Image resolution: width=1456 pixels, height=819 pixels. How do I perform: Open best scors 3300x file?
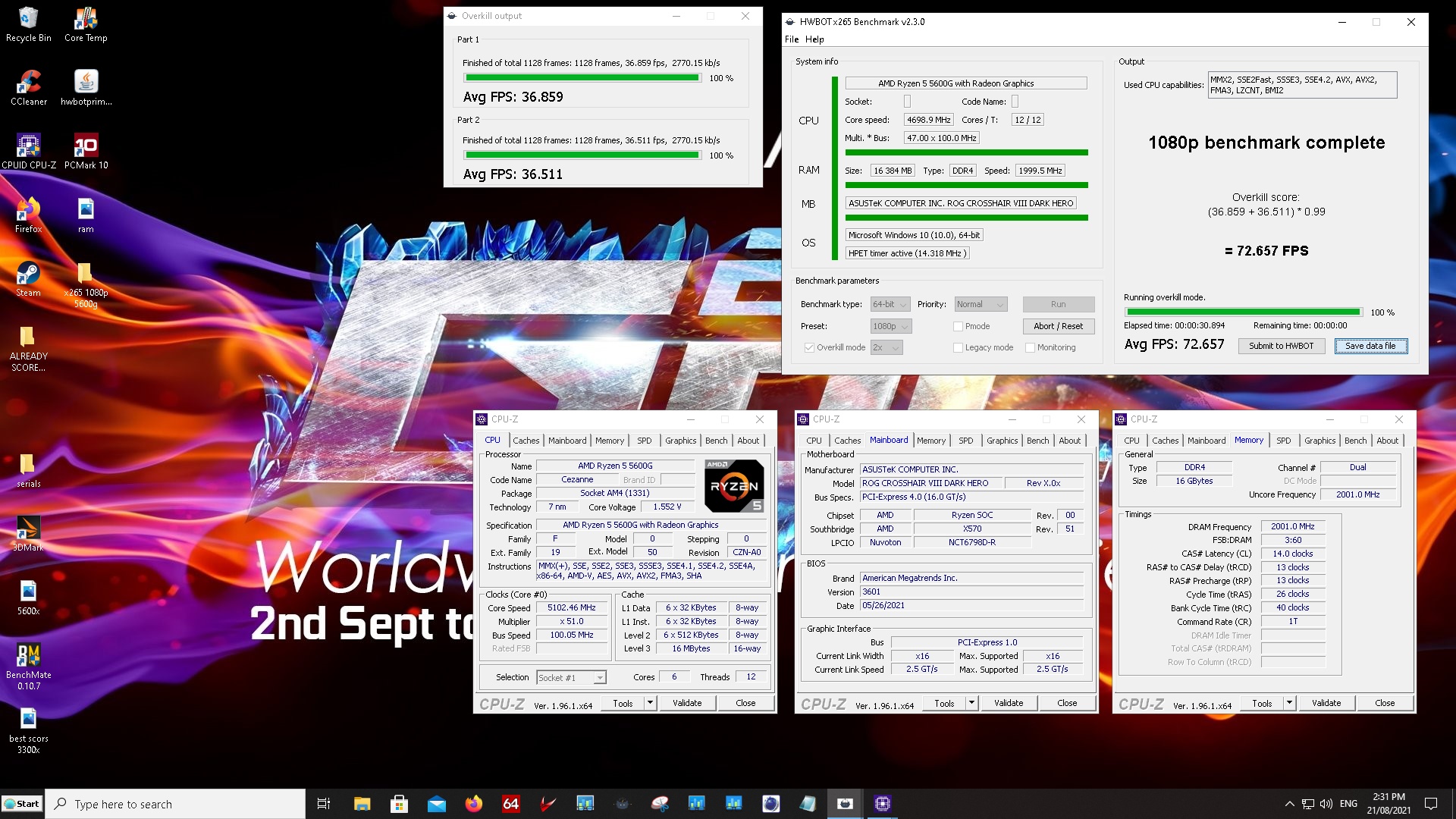tap(29, 731)
